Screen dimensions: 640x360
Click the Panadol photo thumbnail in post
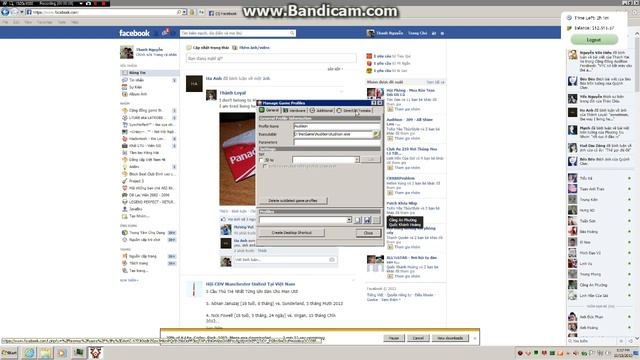237,159
